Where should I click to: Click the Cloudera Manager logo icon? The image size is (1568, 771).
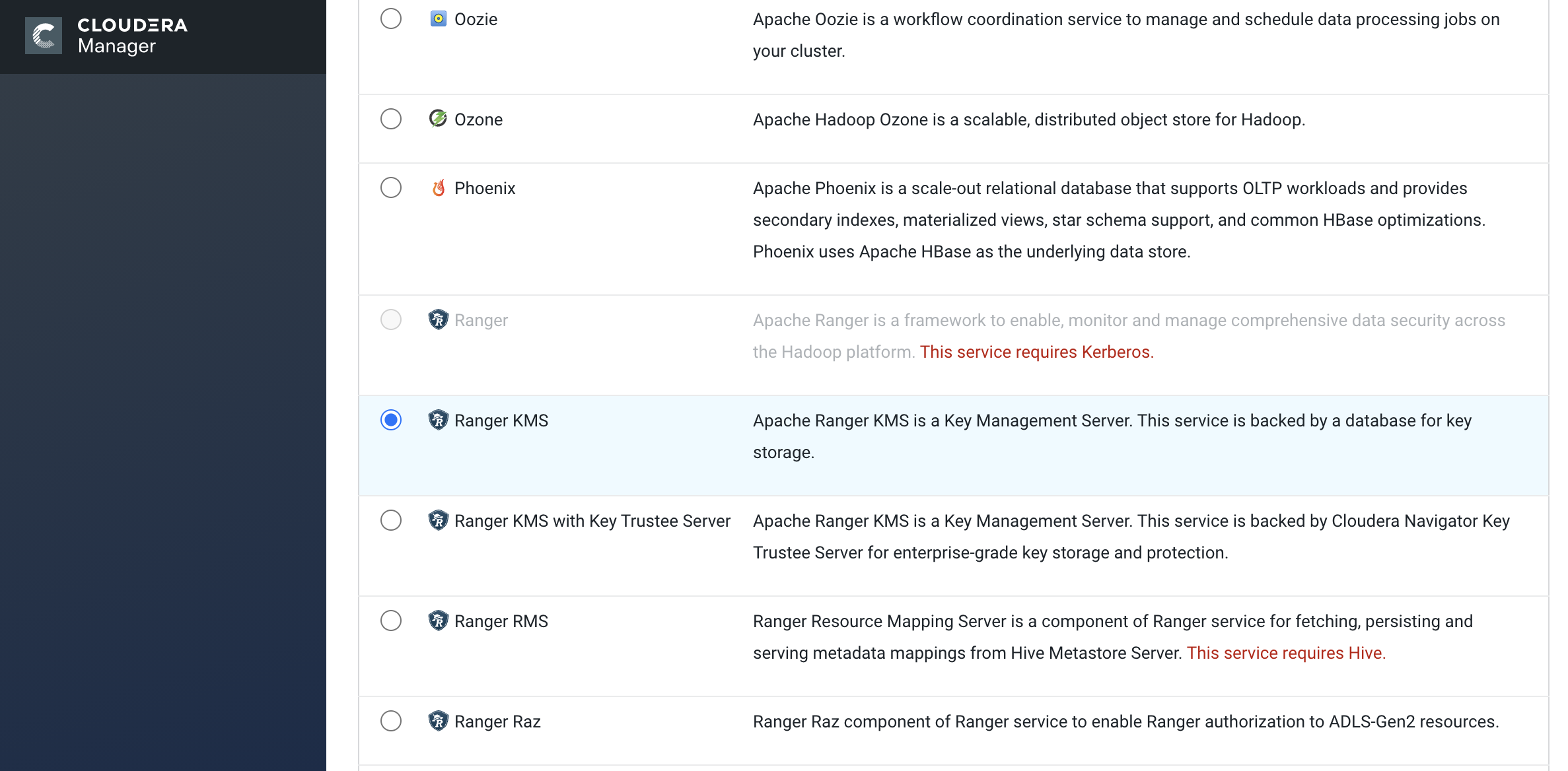[44, 36]
